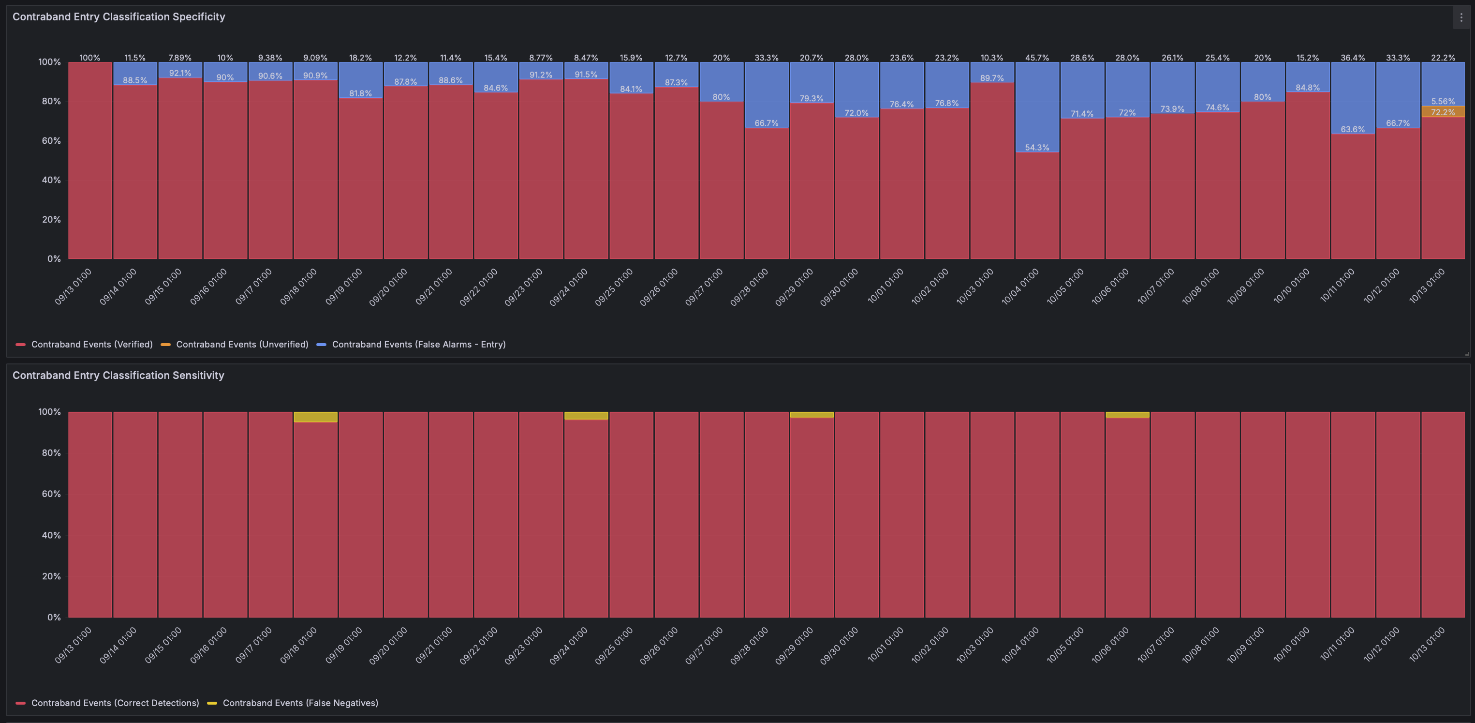The image size is (1475, 723).
Task: Click the orange Unverified segment on the 10/13 bar
Action: tap(1443, 111)
